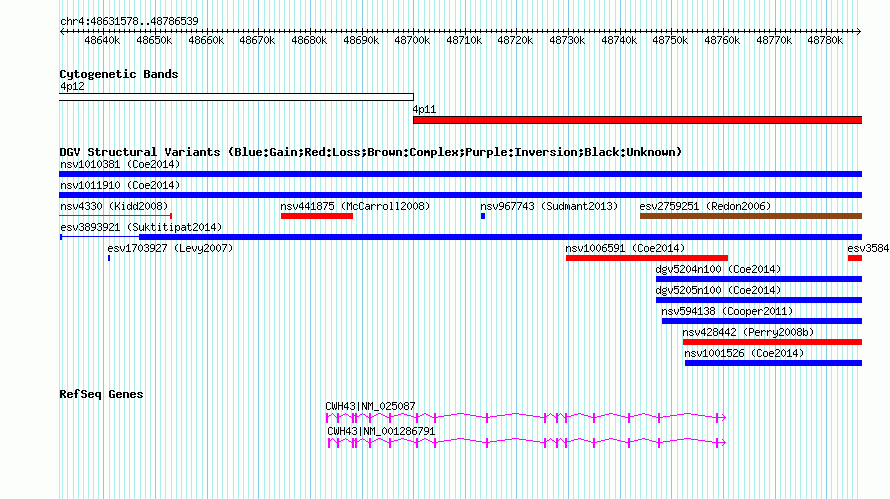Click the 48730k ruler tick label
890x499 pixels.
click(x=567, y=40)
